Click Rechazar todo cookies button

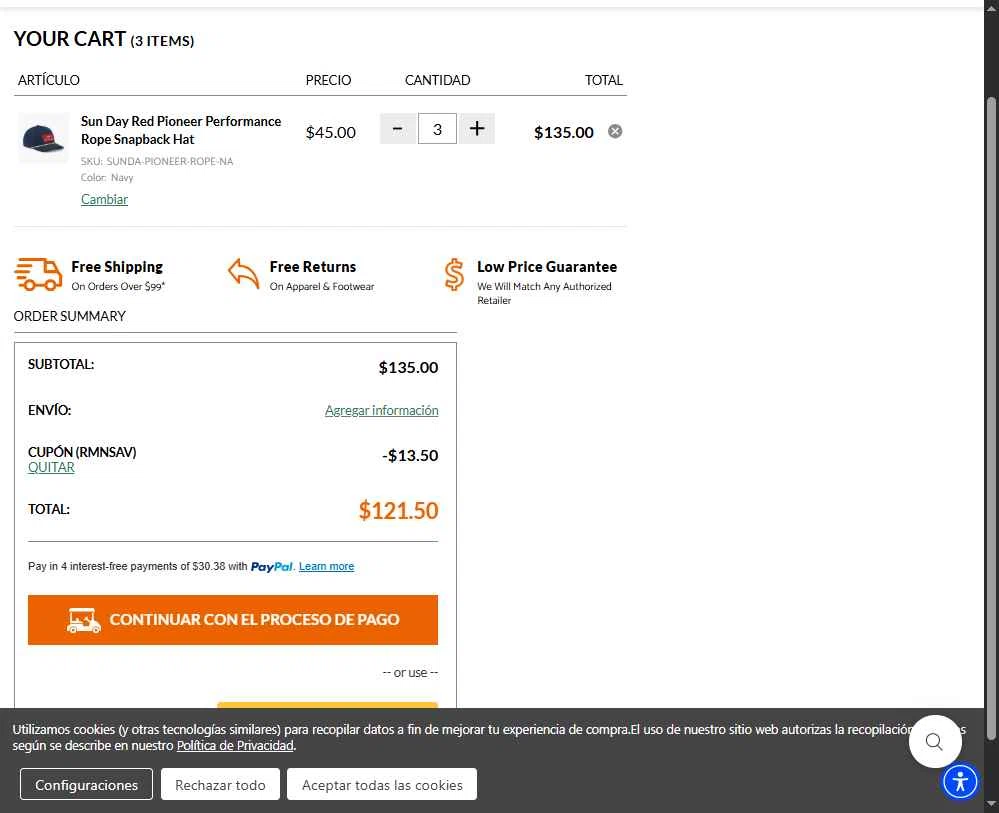pos(220,784)
